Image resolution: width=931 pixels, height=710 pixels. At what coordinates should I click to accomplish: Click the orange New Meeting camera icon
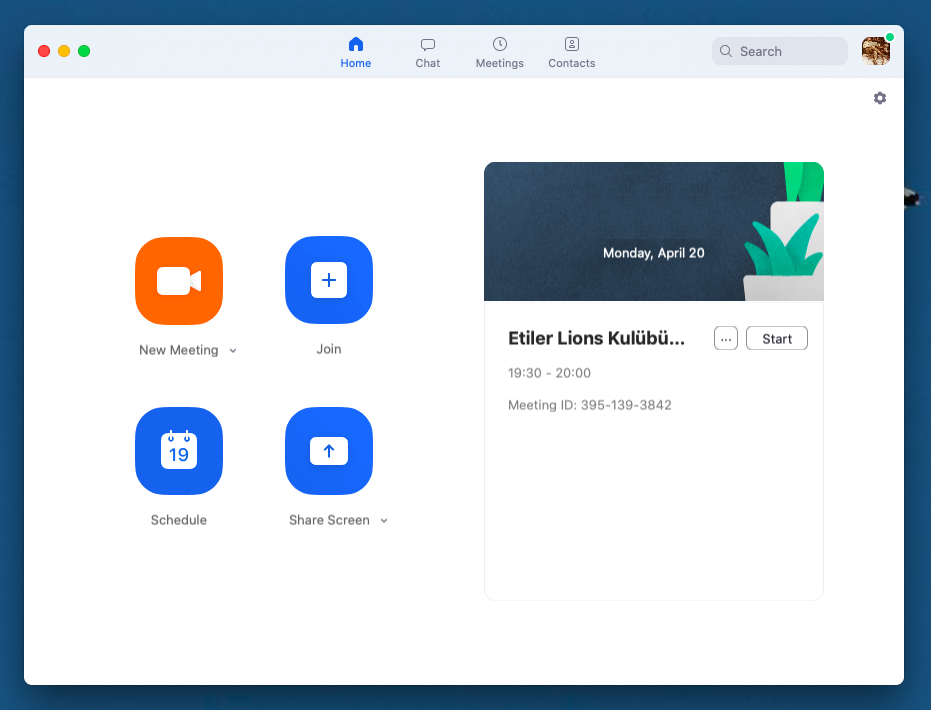pos(179,281)
